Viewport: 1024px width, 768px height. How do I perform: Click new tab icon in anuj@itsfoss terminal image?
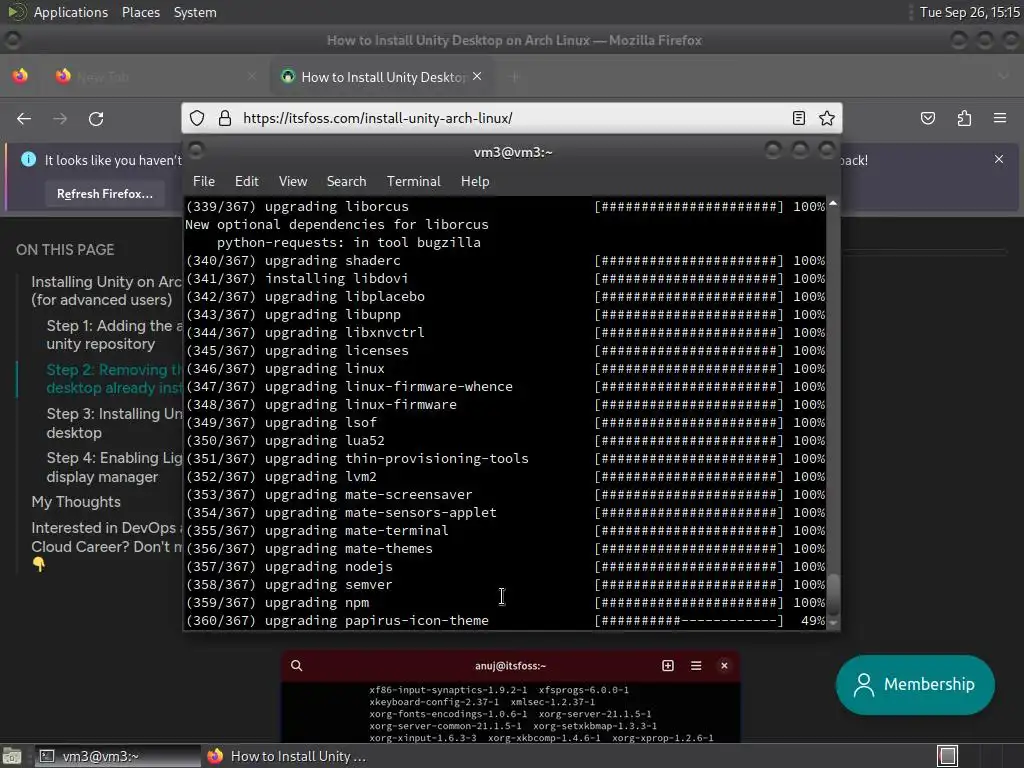667,665
